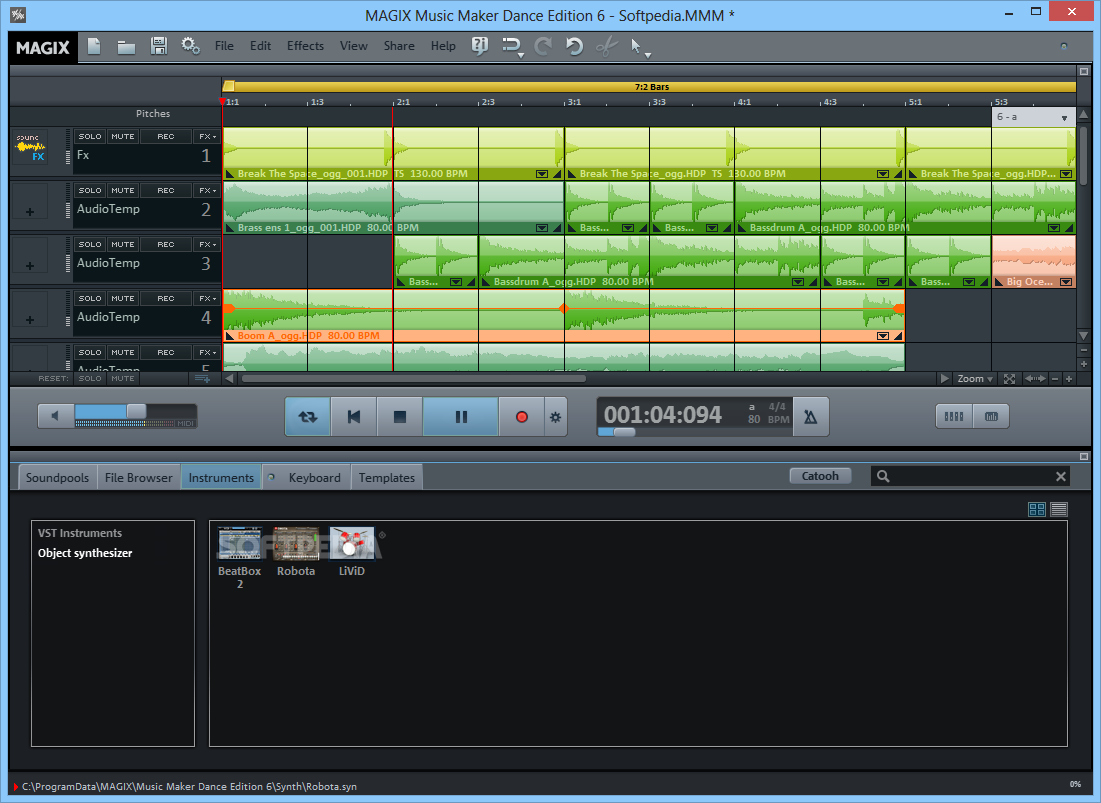Screen dimensions: 1101x803
Task: Open the Effects menu
Action: (305, 46)
